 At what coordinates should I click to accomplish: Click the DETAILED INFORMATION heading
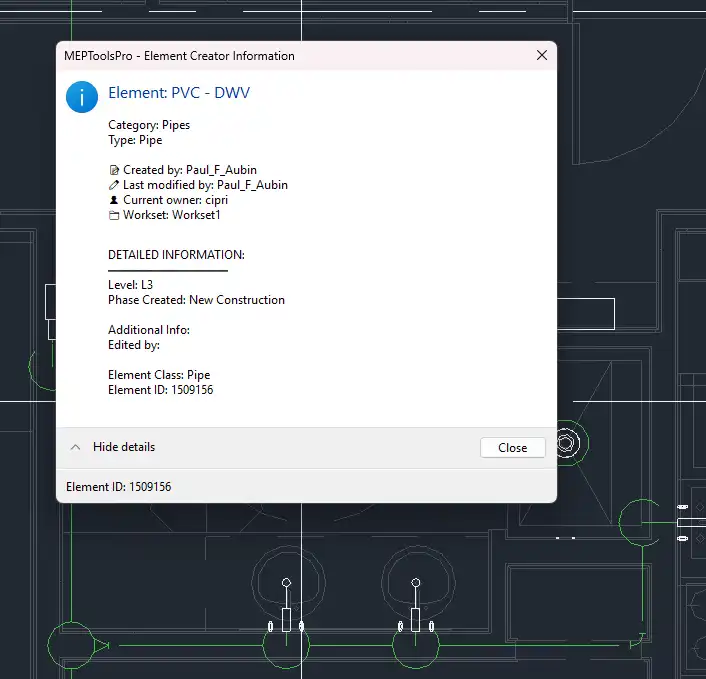point(176,255)
